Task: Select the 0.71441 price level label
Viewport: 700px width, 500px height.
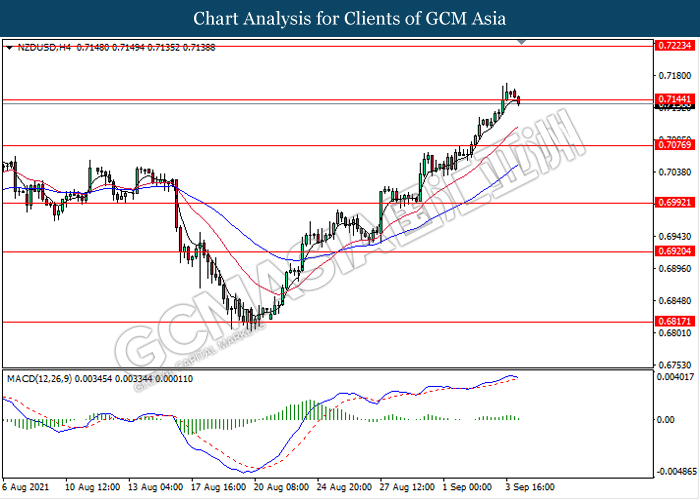Action: pos(675,99)
